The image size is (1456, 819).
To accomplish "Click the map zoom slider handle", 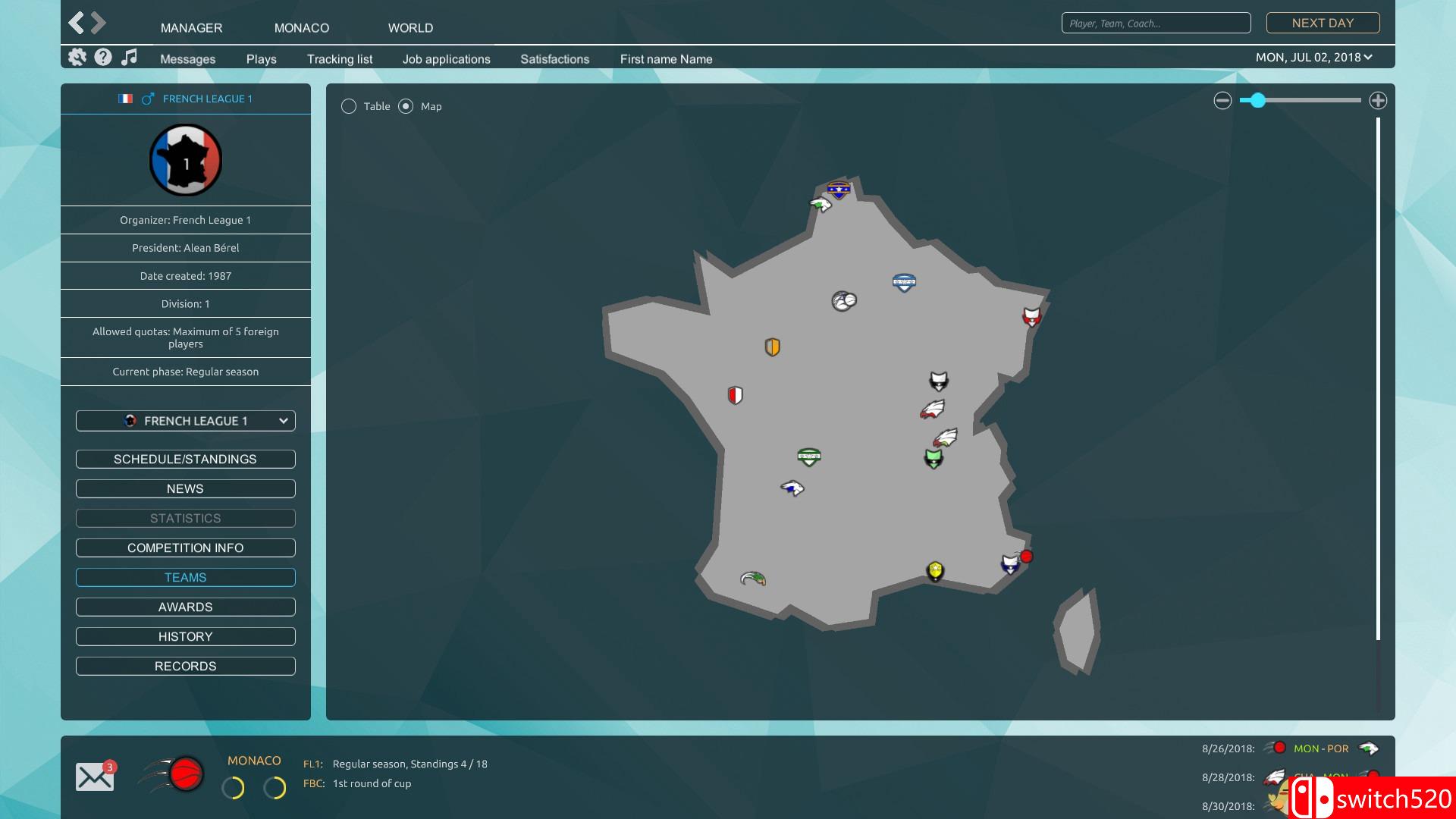I will click(1257, 100).
